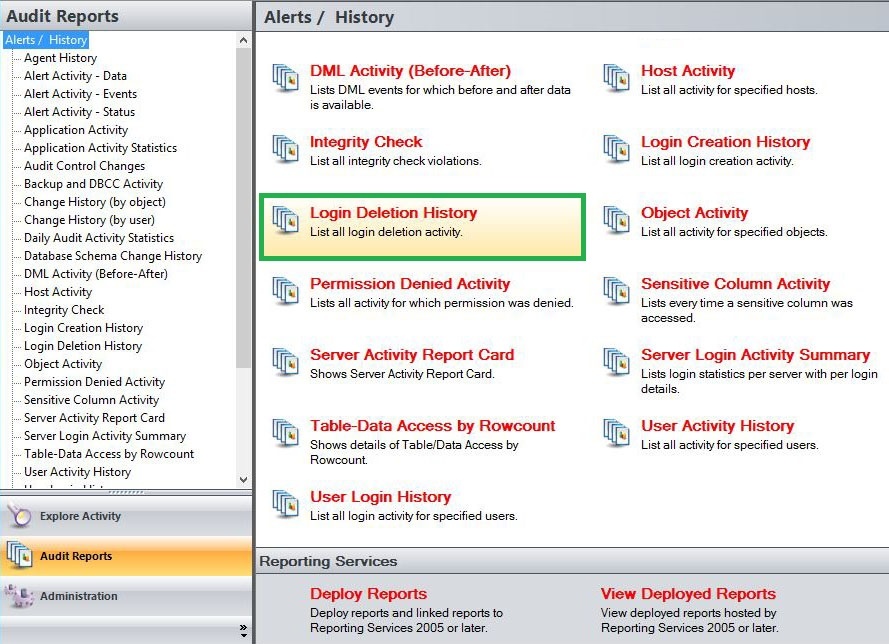
Task: Click the report icon next to Login Creation History heading
Action: tap(616, 148)
